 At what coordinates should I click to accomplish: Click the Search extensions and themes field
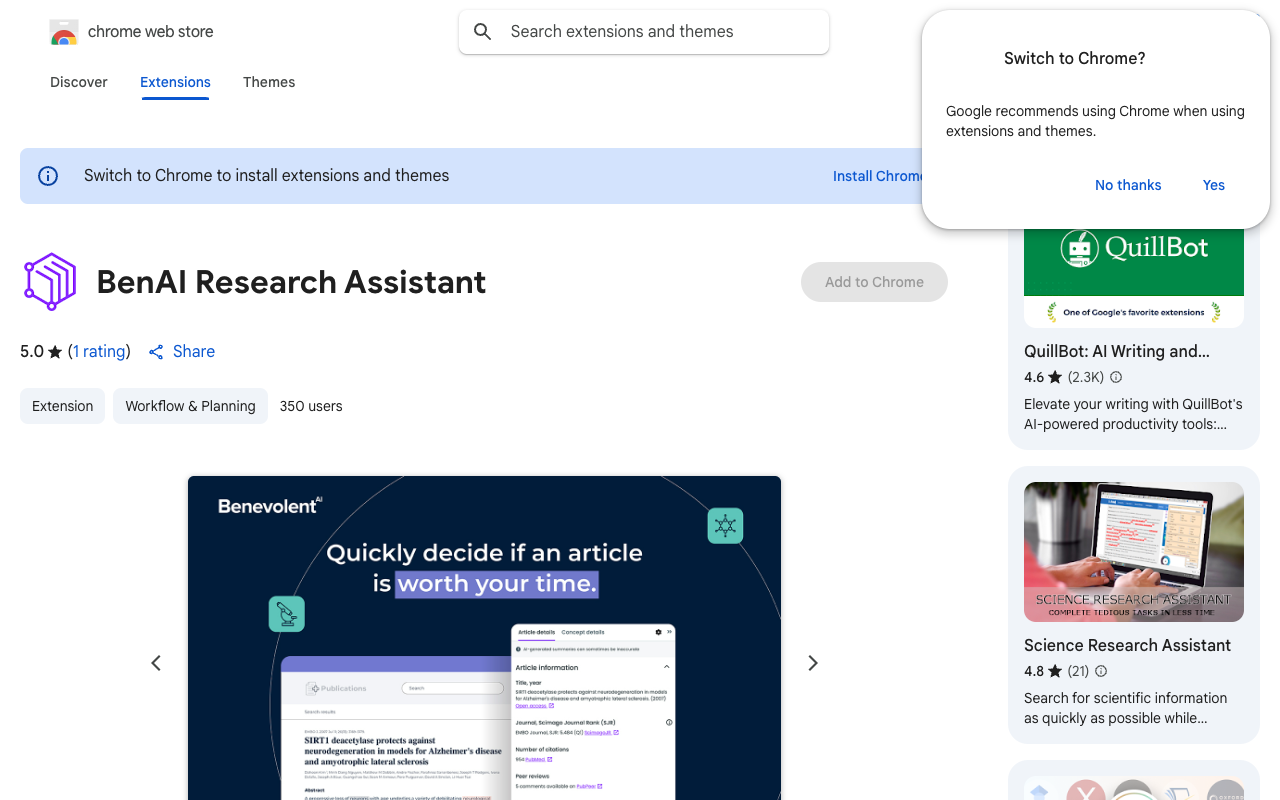click(x=644, y=32)
